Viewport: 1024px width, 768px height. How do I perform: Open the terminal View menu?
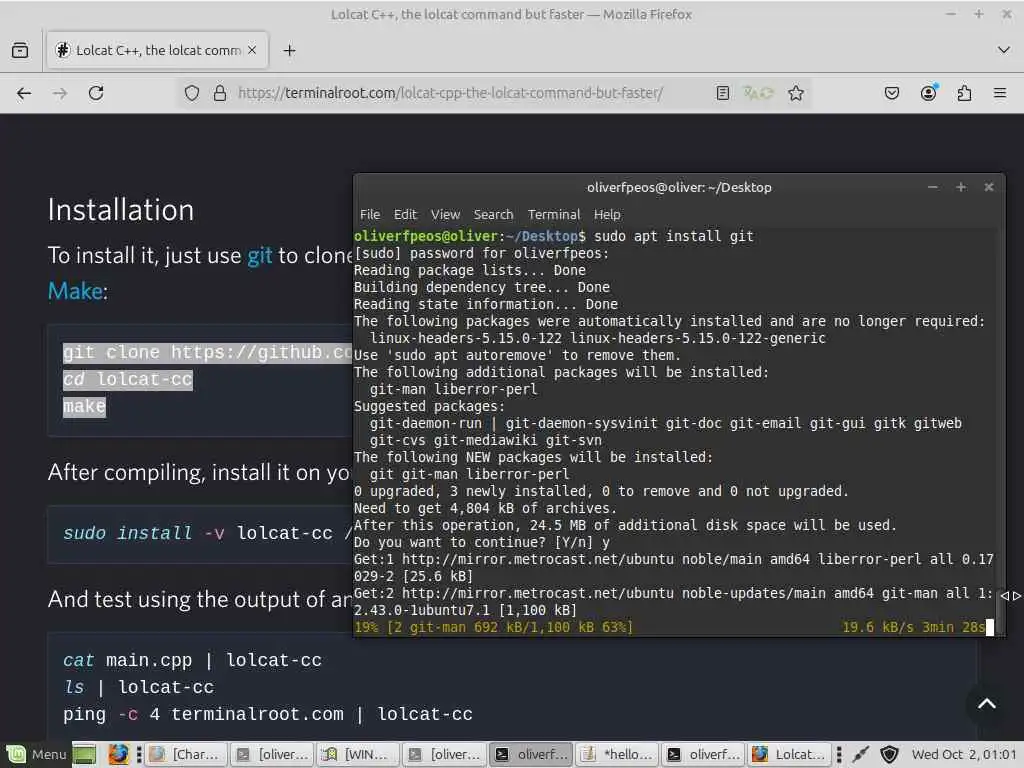click(x=445, y=214)
